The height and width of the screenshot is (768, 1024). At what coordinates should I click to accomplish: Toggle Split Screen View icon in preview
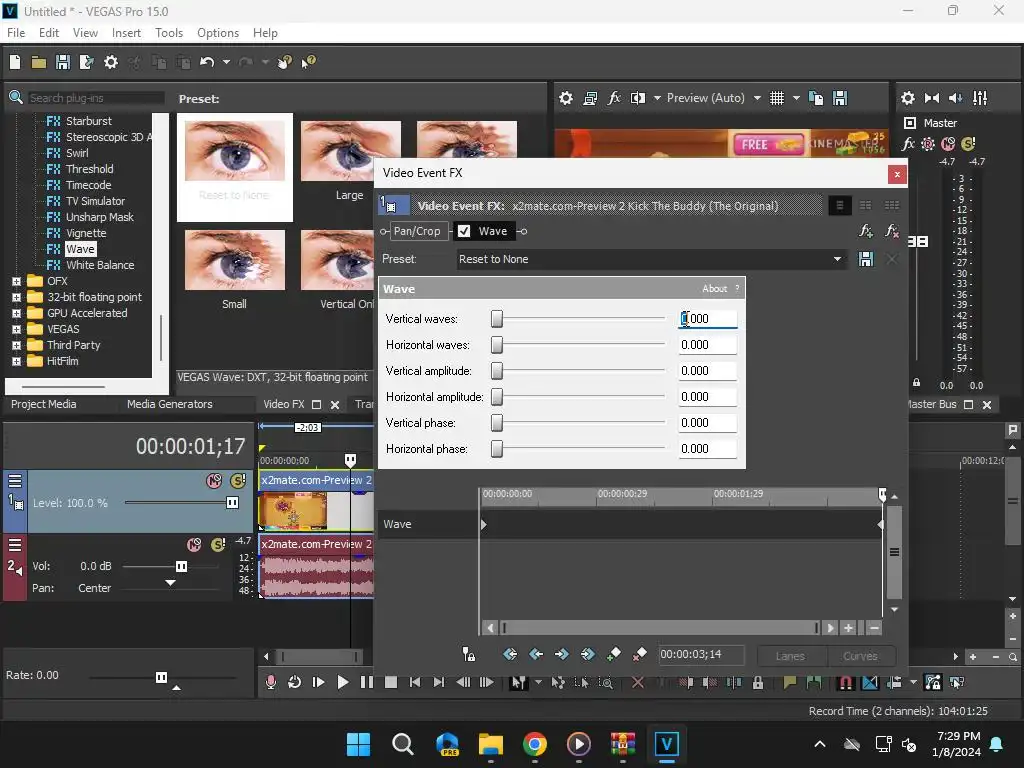pos(637,98)
